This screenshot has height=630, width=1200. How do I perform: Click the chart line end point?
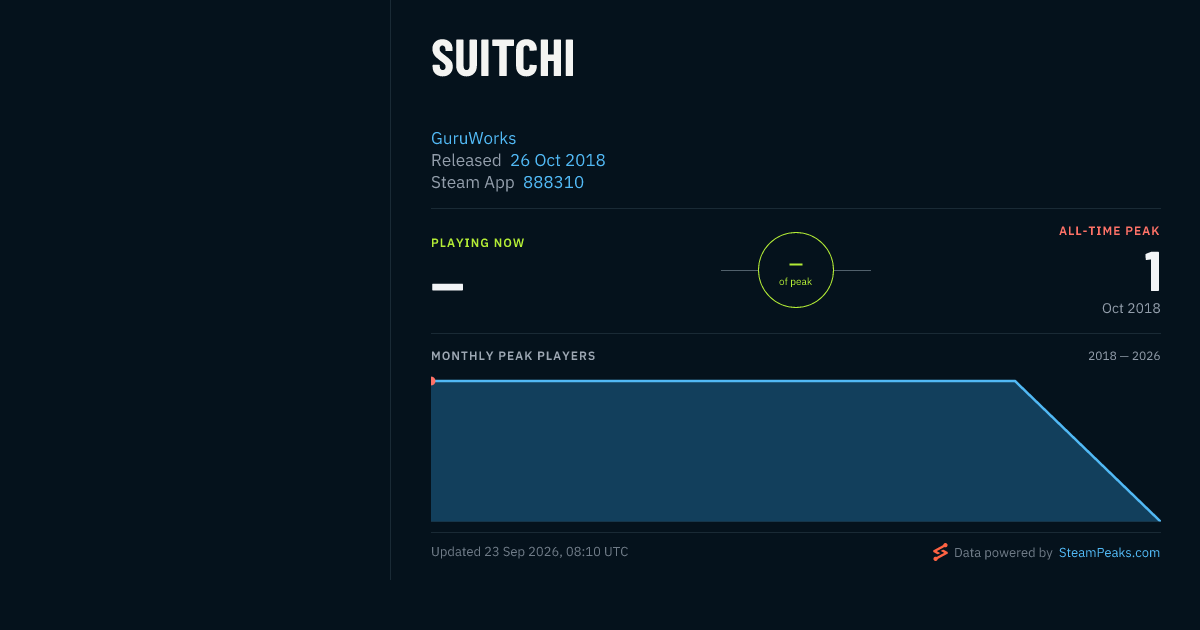click(1160, 520)
